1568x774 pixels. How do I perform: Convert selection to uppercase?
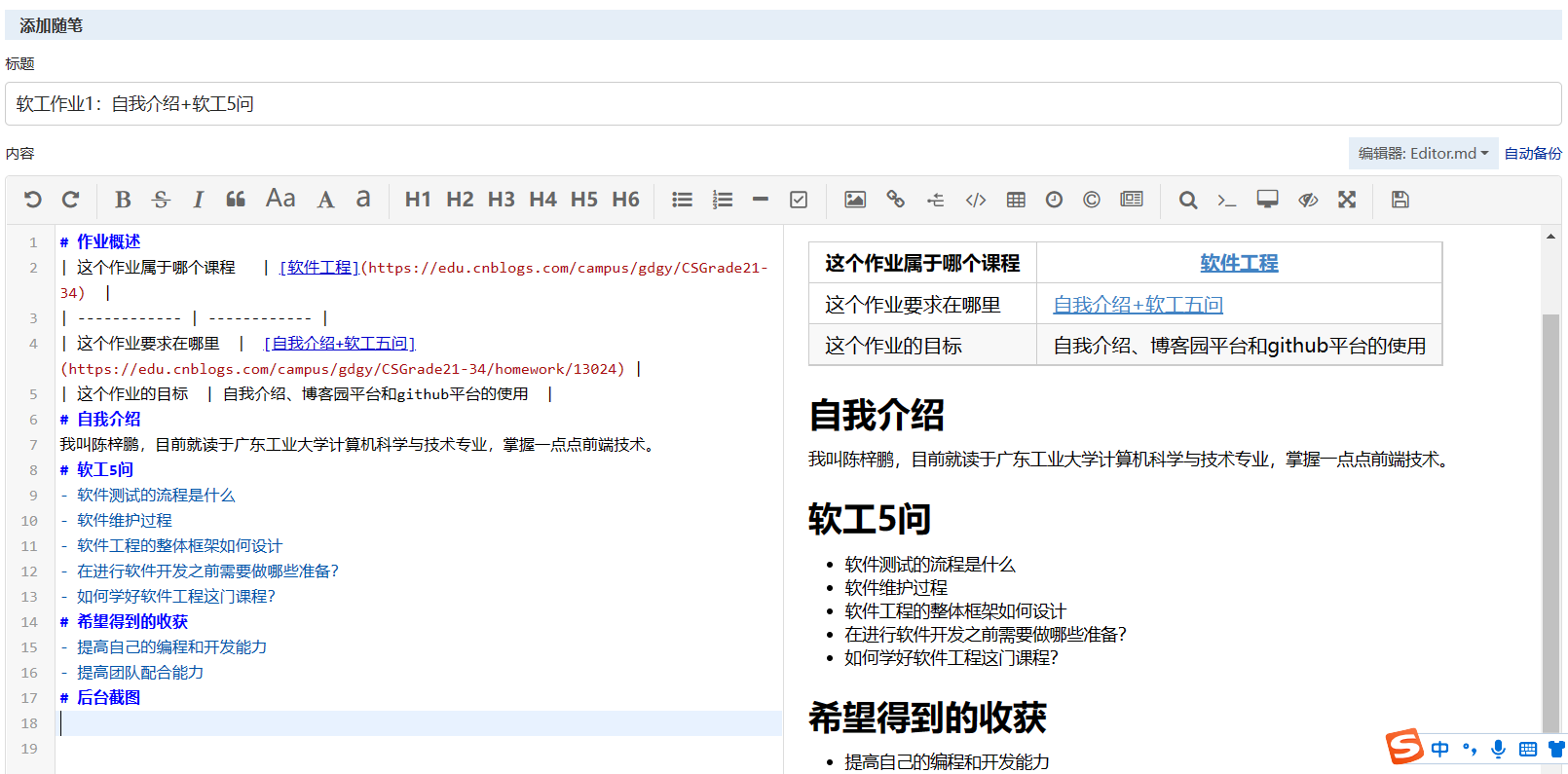pyautogui.click(x=325, y=200)
